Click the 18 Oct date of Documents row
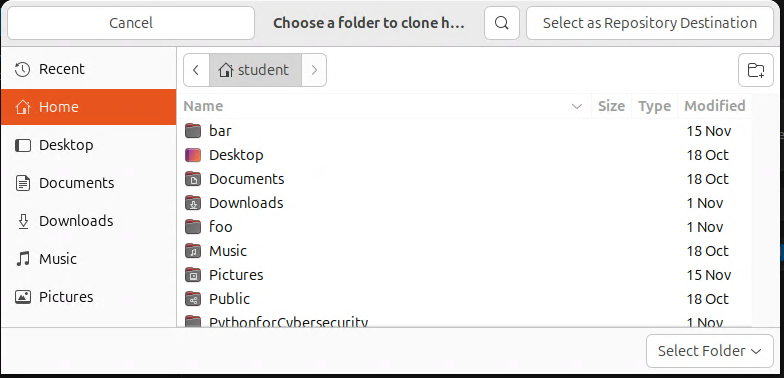Viewport: 784px width, 378px height. [708, 179]
